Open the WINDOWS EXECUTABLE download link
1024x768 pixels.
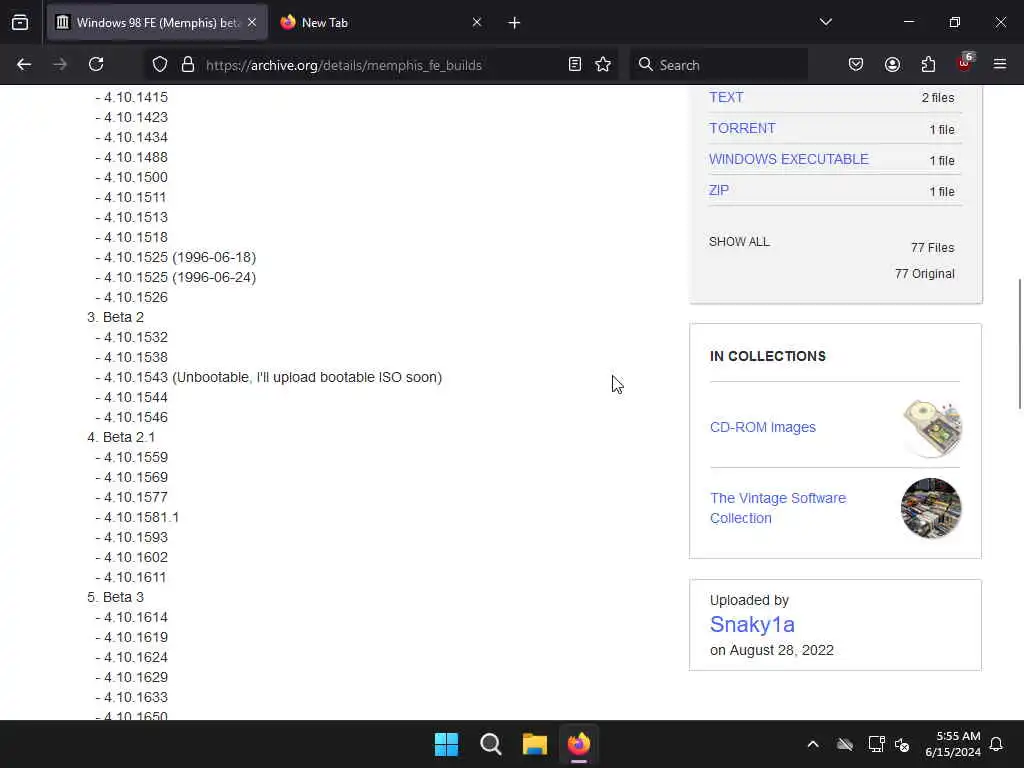point(788,159)
